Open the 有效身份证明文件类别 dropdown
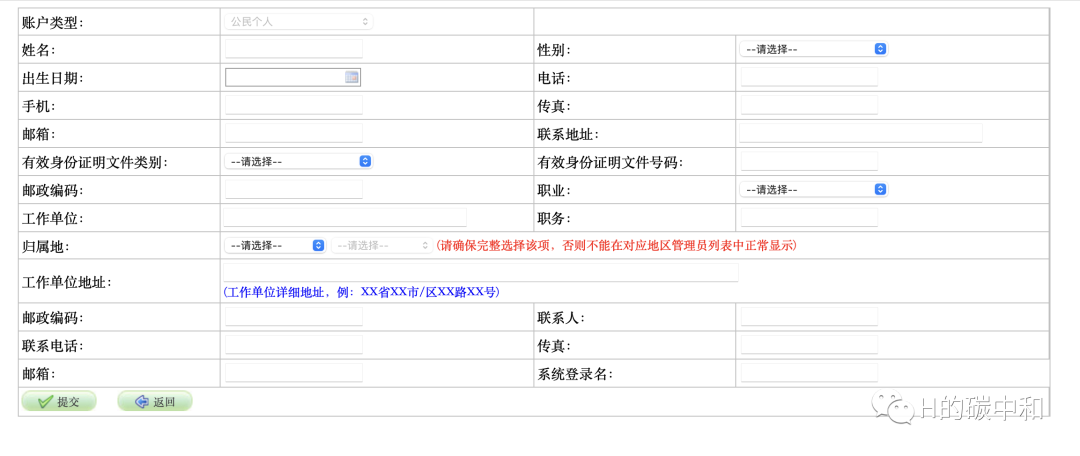1080x456 pixels. tap(298, 161)
